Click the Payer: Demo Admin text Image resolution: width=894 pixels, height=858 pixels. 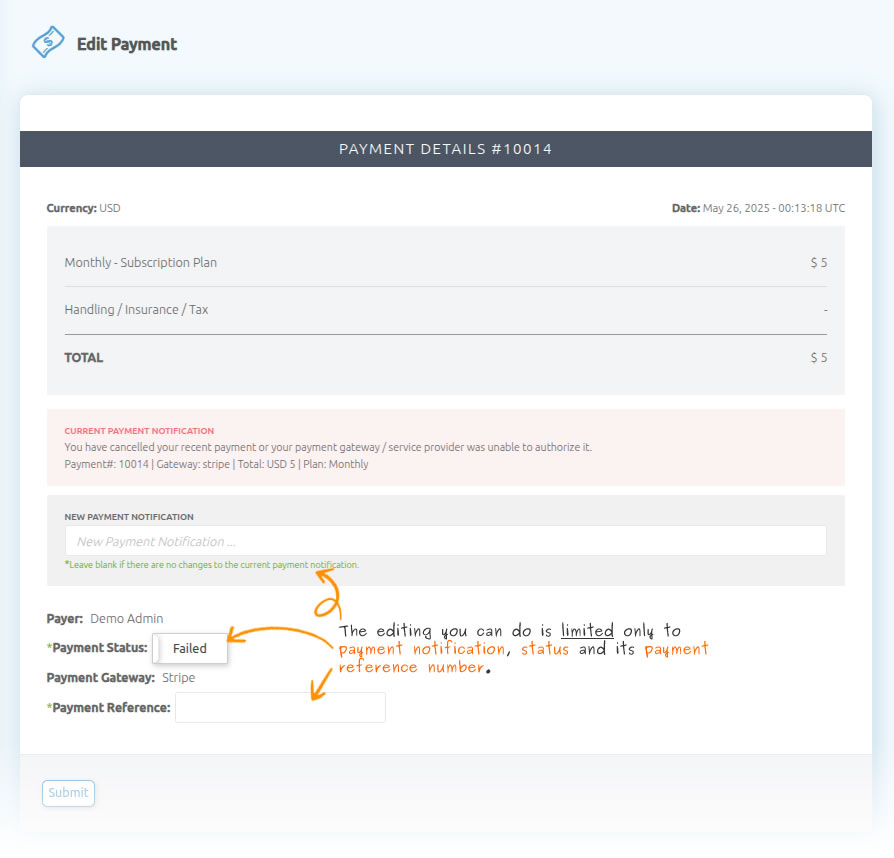pos(105,619)
